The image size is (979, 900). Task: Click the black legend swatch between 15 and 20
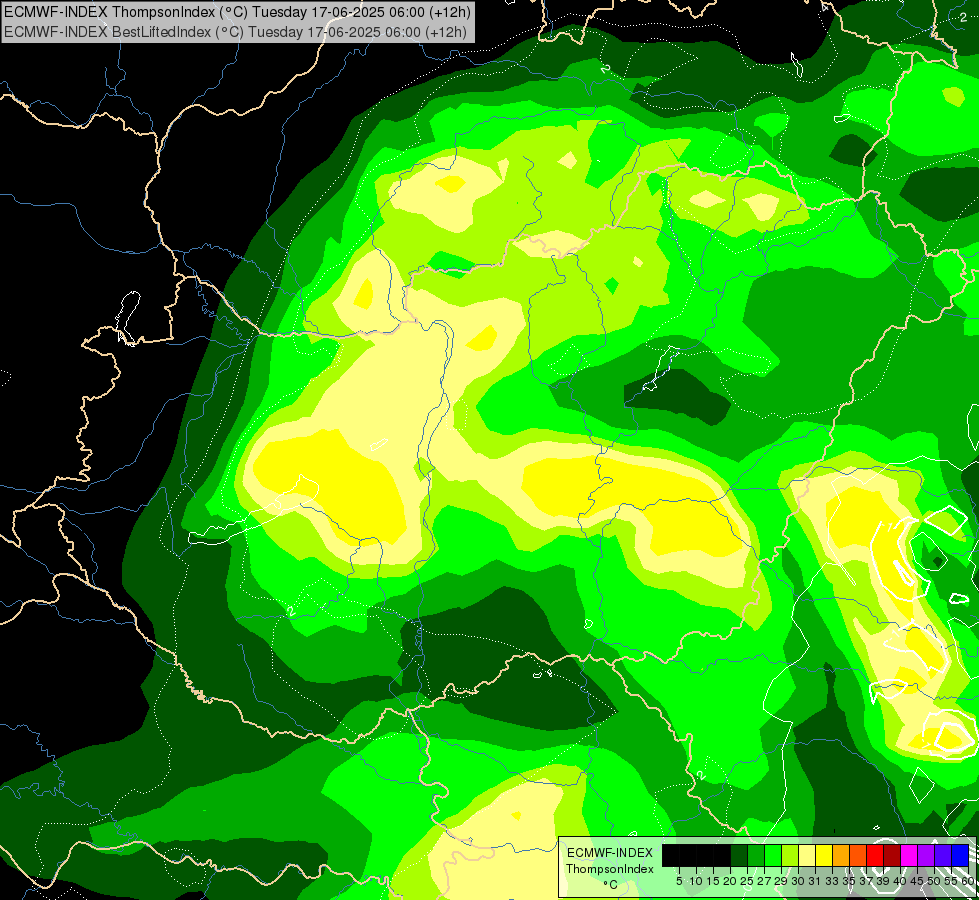pos(722,855)
